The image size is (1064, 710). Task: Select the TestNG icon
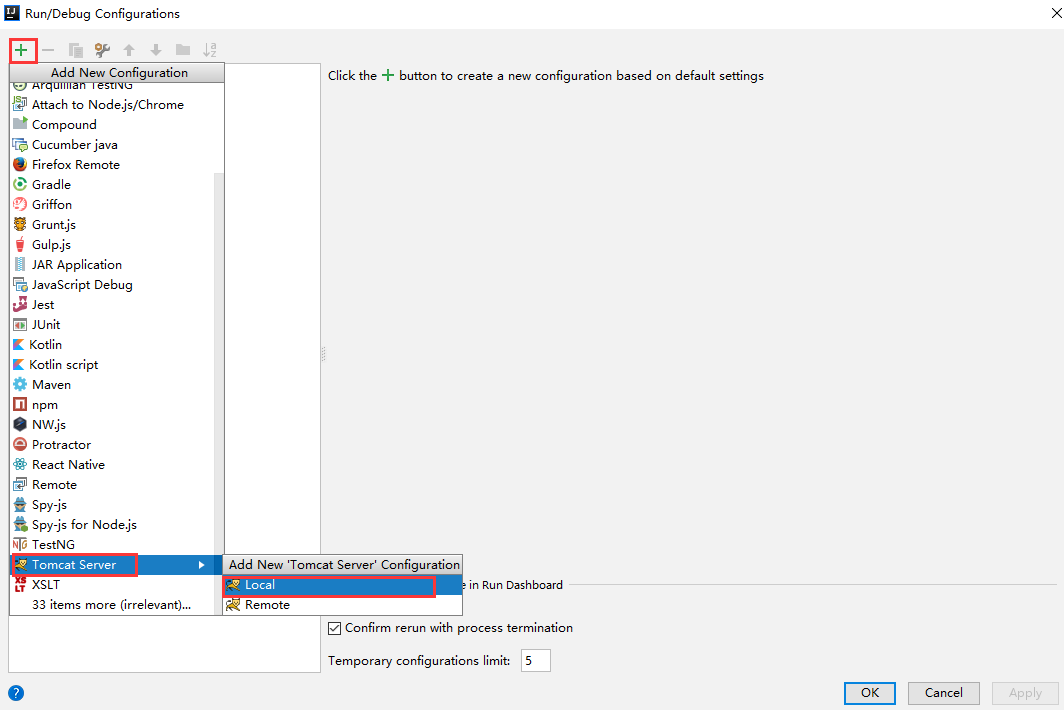point(20,544)
